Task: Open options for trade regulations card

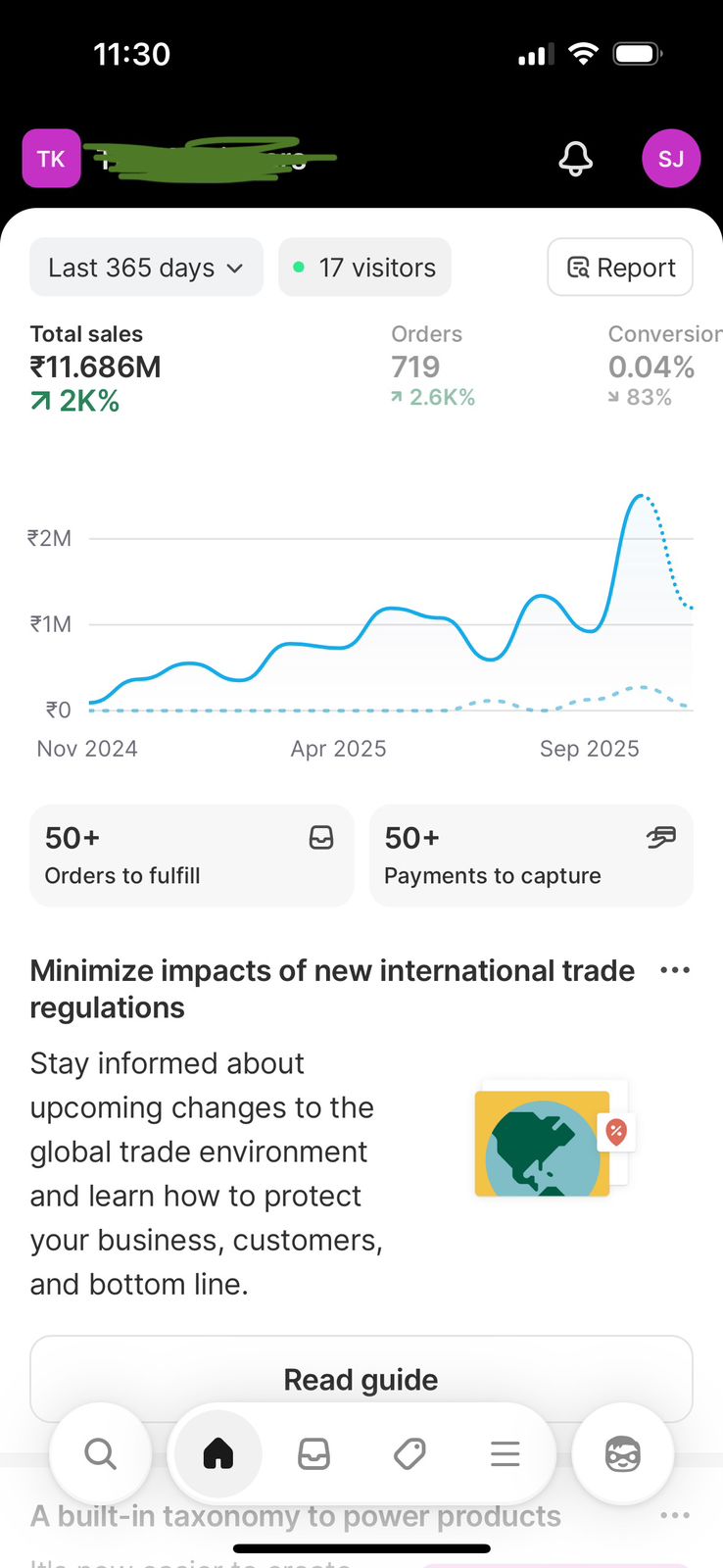Action: (x=675, y=970)
